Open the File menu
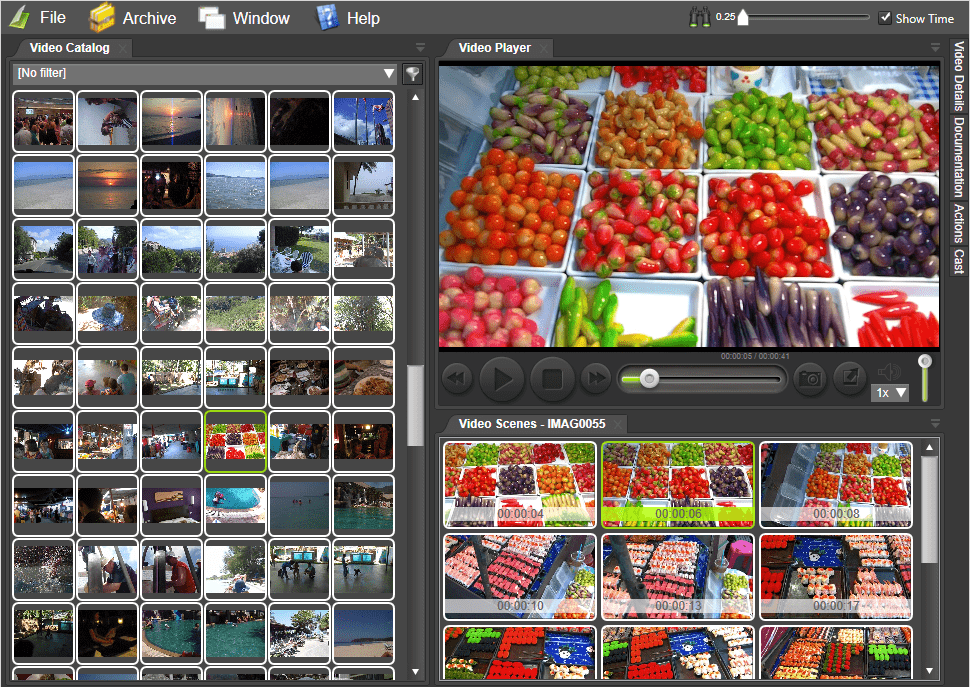The image size is (970, 687). (x=39, y=18)
